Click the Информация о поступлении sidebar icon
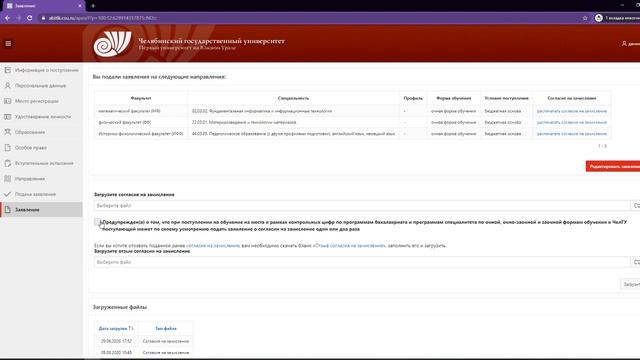Image resolution: width=640 pixels, height=360 pixels. tap(8, 70)
